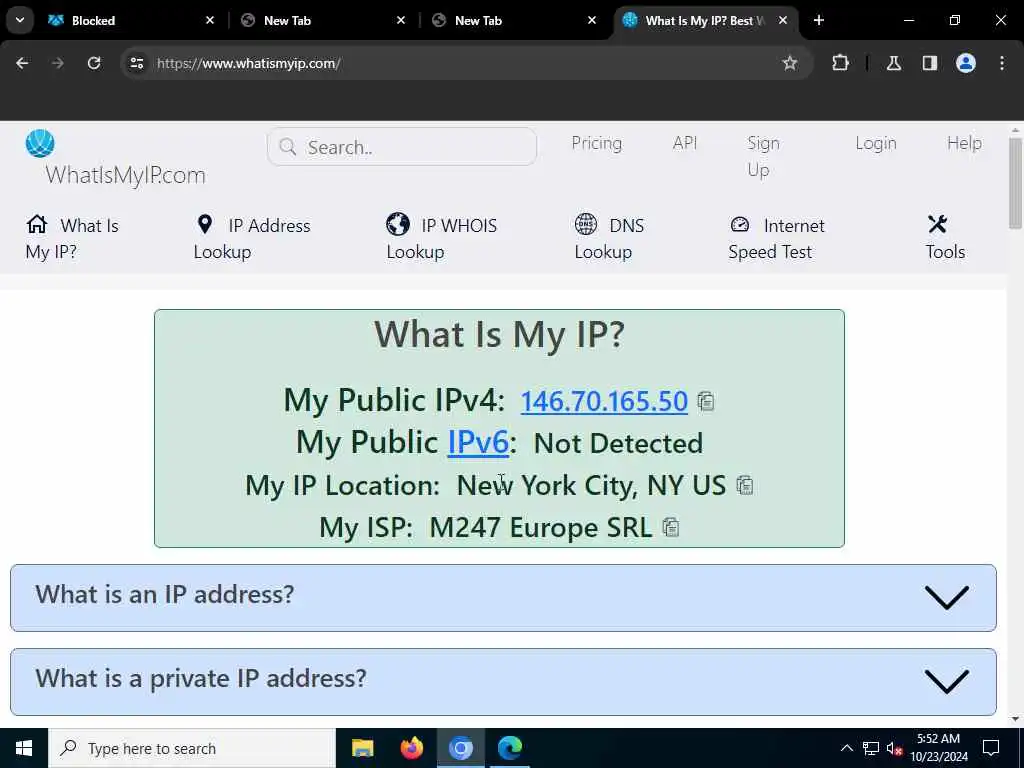The width and height of the screenshot is (1024, 768).
Task: Open Microsoft Edge from taskbar
Action: [x=510, y=748]
